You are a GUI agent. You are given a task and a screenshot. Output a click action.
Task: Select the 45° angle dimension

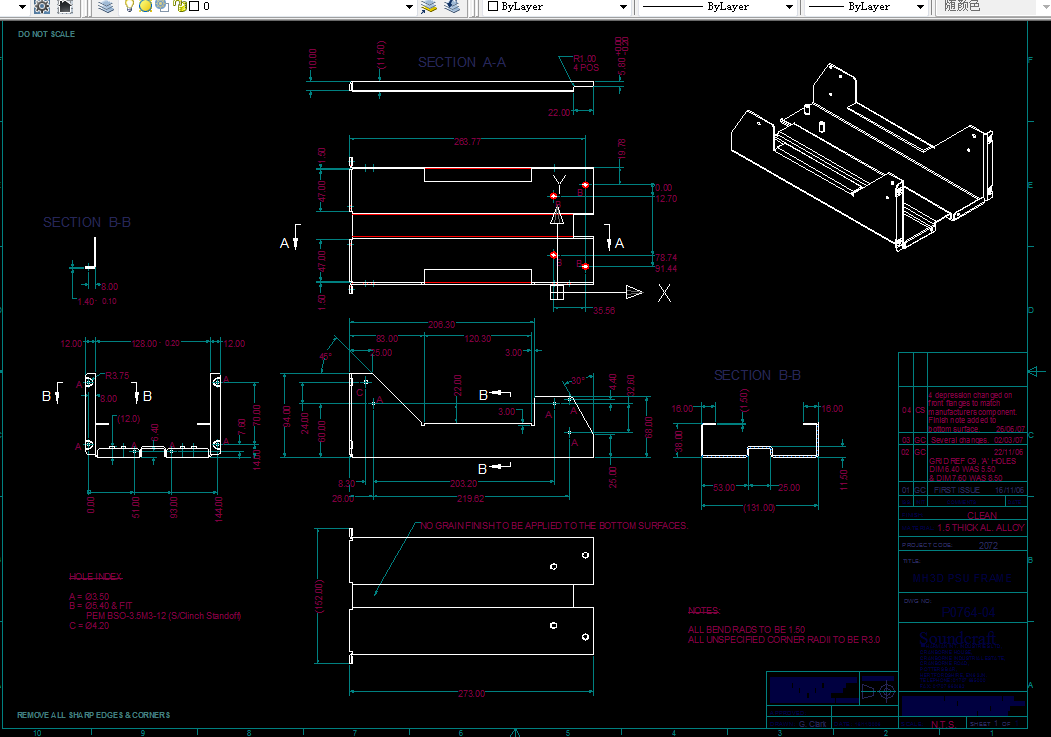point(325,357)
